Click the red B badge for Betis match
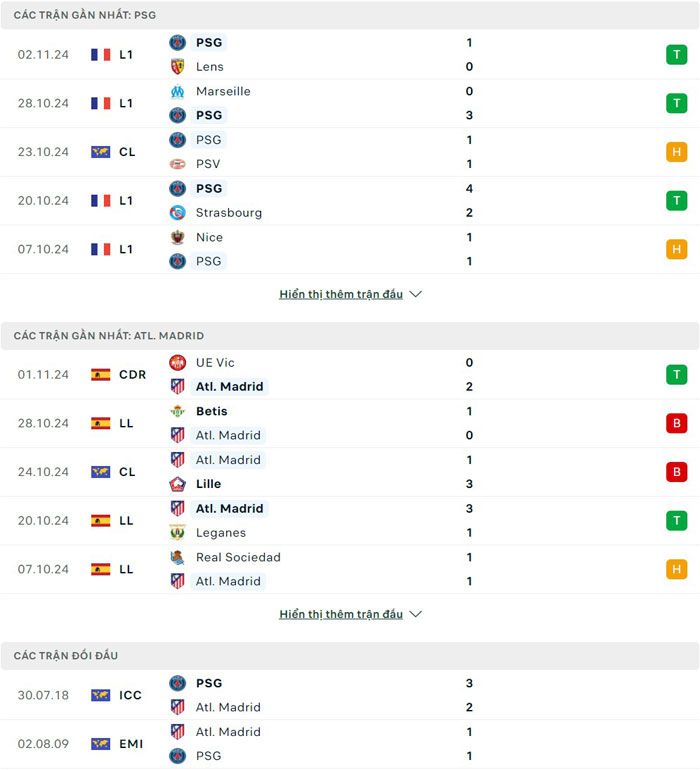The height and width of the screenshot is (770, 700). [677, 423]
